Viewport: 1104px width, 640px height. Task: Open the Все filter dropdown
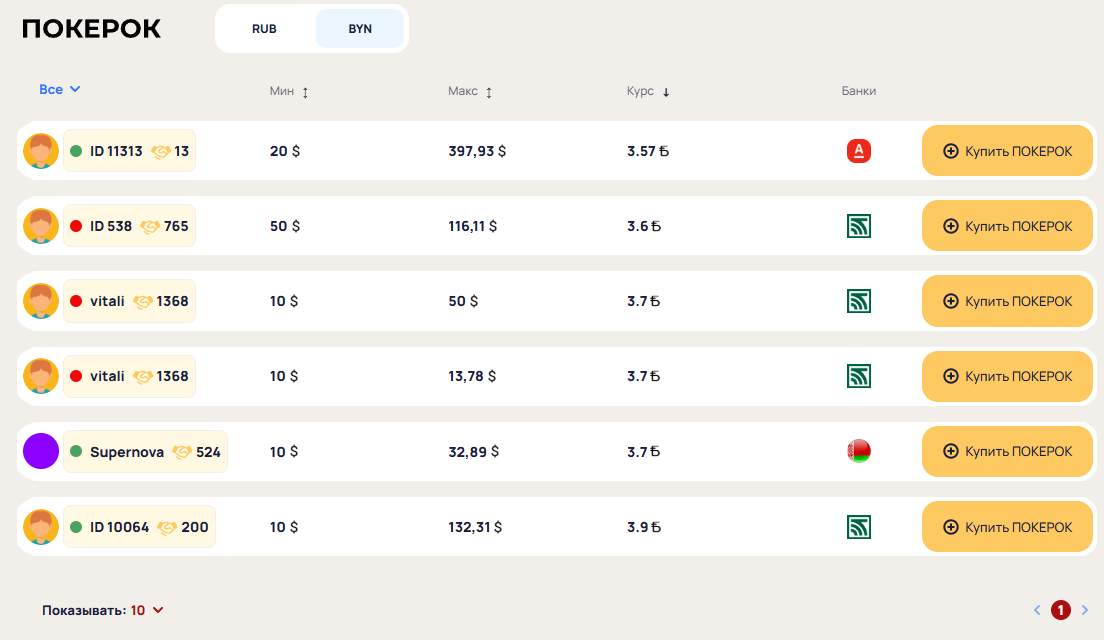60,90
